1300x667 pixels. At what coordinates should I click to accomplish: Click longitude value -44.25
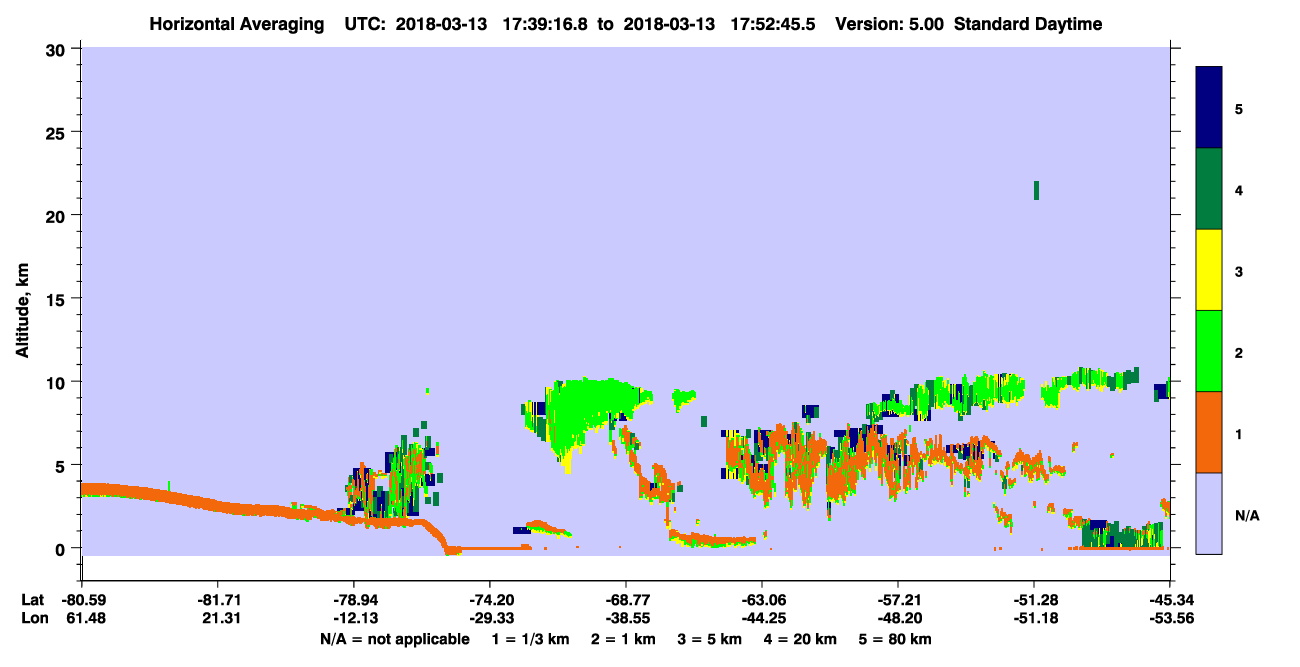click(762, 619)
